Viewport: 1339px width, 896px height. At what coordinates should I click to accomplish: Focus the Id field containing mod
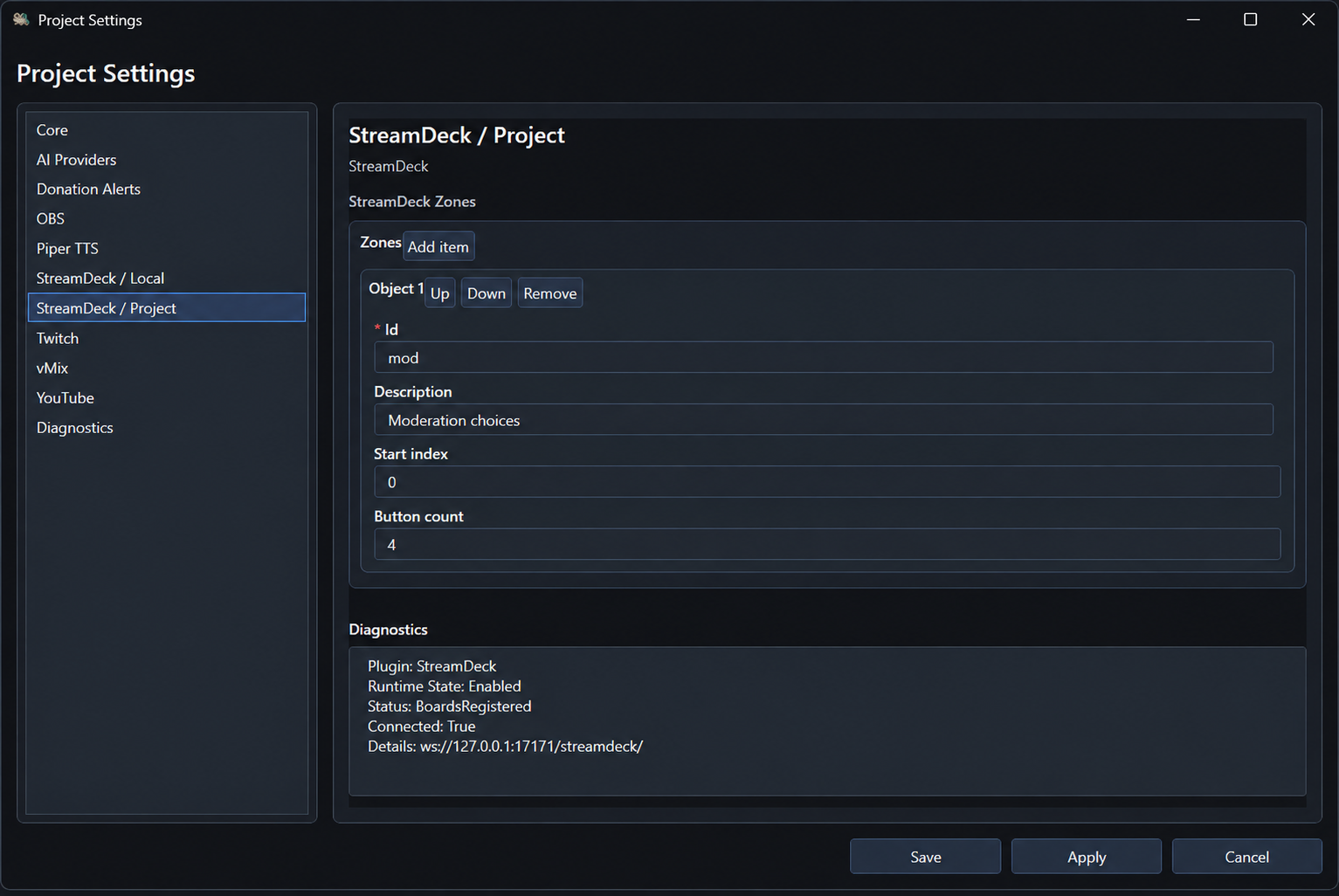click(x=824, y=358)
